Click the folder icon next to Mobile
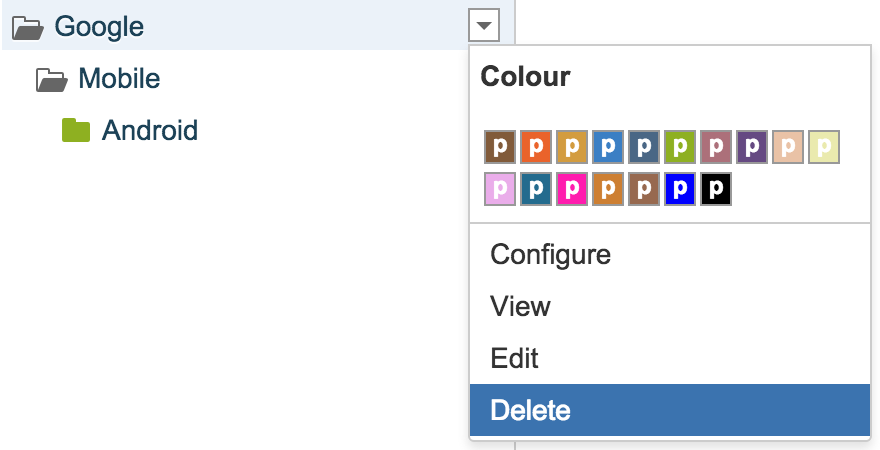Image resolution: width=880 pixels, height=450 pixels. click(51, 78)
